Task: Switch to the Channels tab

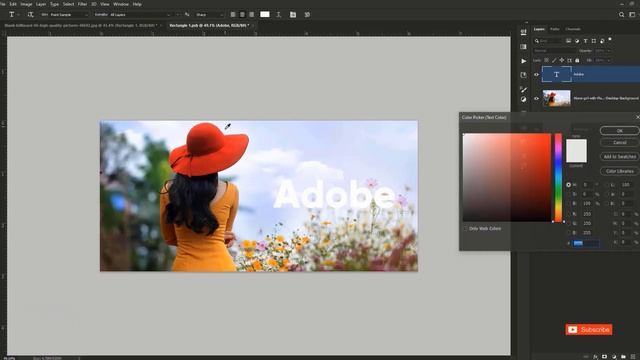Action: (x=573, y=29)
